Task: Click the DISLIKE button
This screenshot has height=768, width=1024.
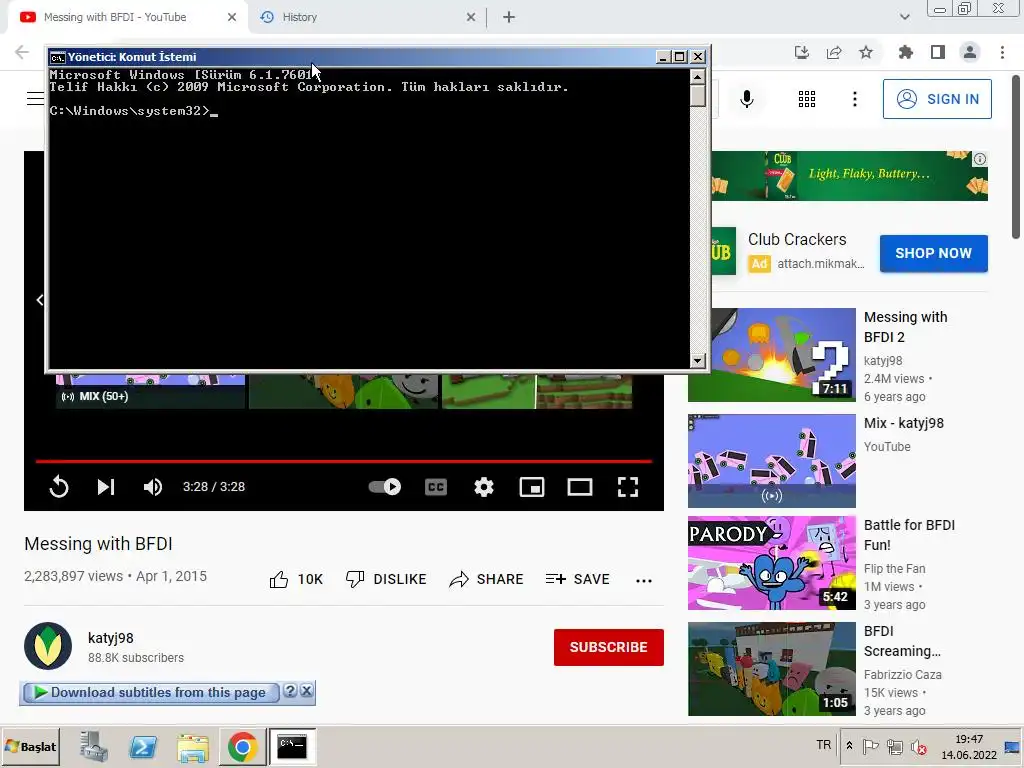Action: (x=386, y=579)
